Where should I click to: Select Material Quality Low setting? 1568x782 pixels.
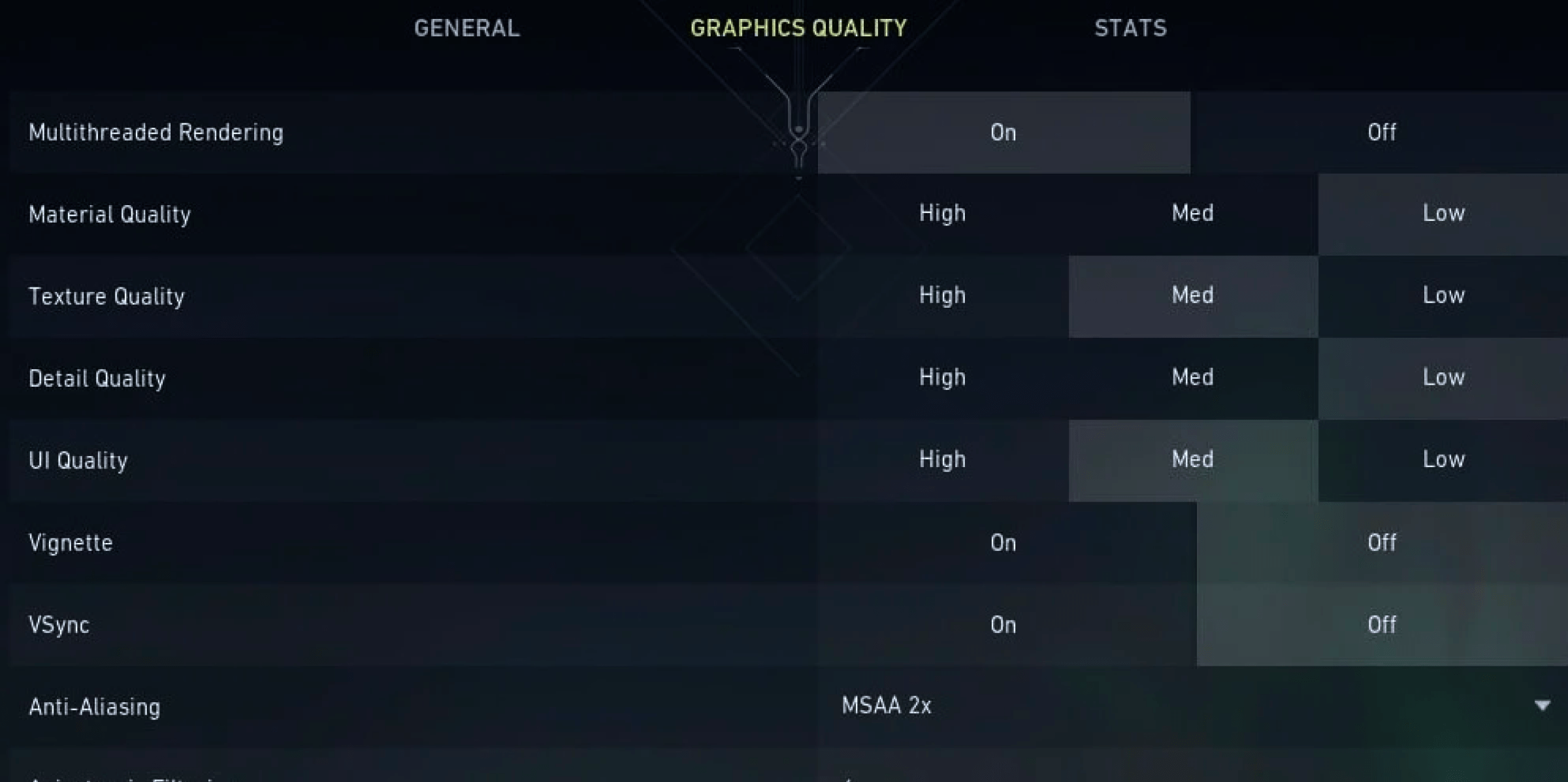tap(1441, 213)
